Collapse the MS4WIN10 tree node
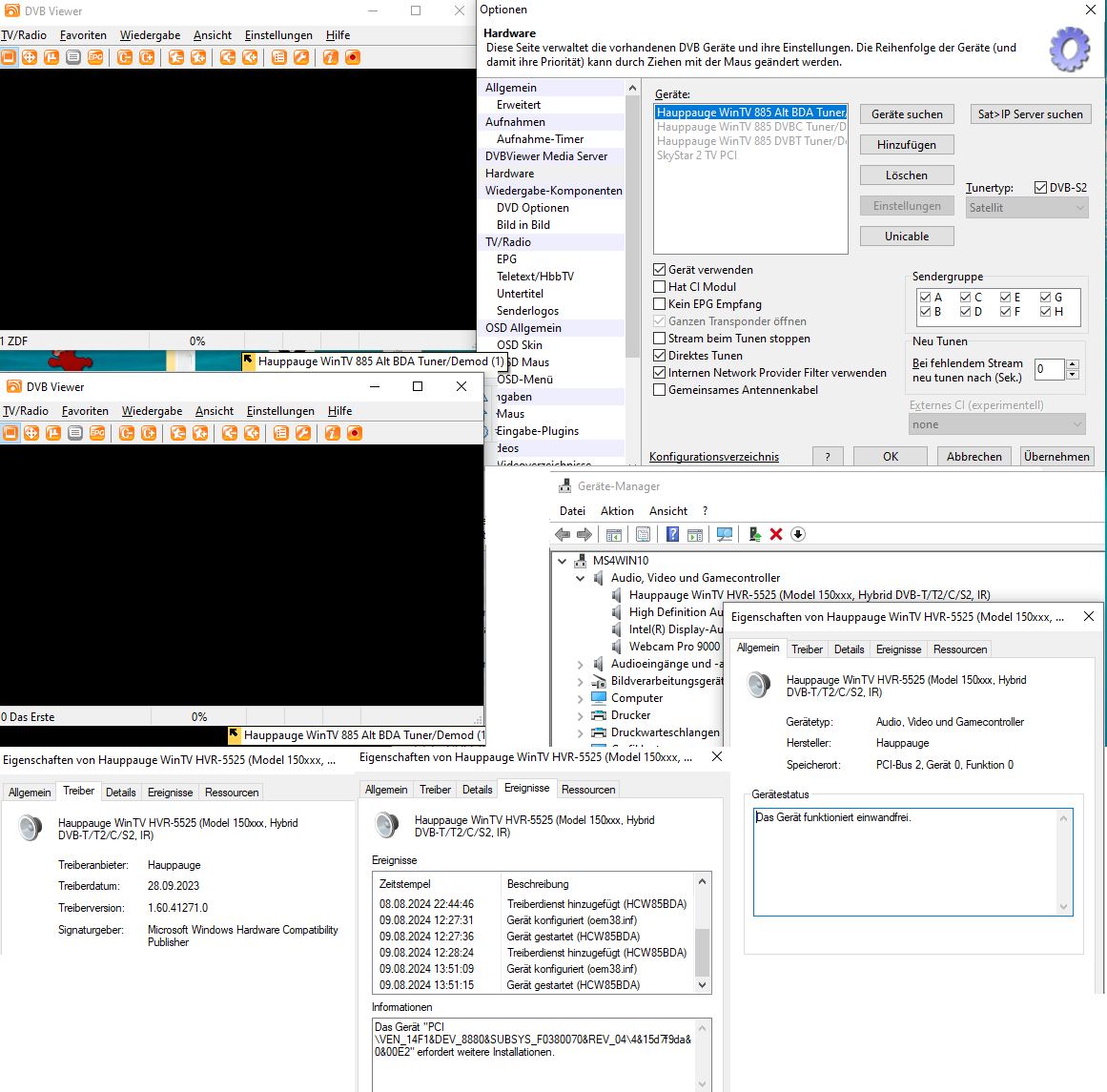 562,561
